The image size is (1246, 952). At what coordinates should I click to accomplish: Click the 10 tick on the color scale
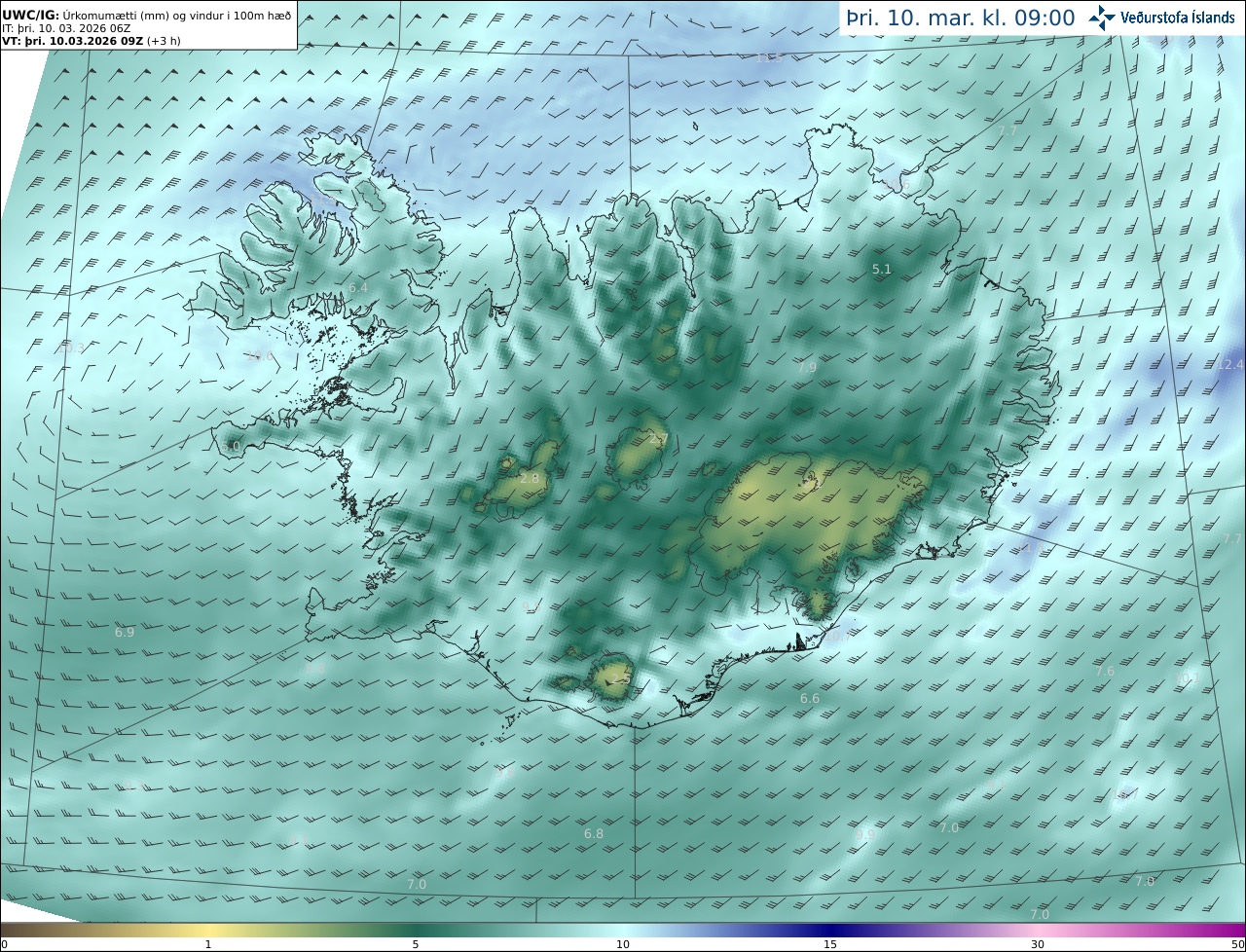[x=623, y=944]
